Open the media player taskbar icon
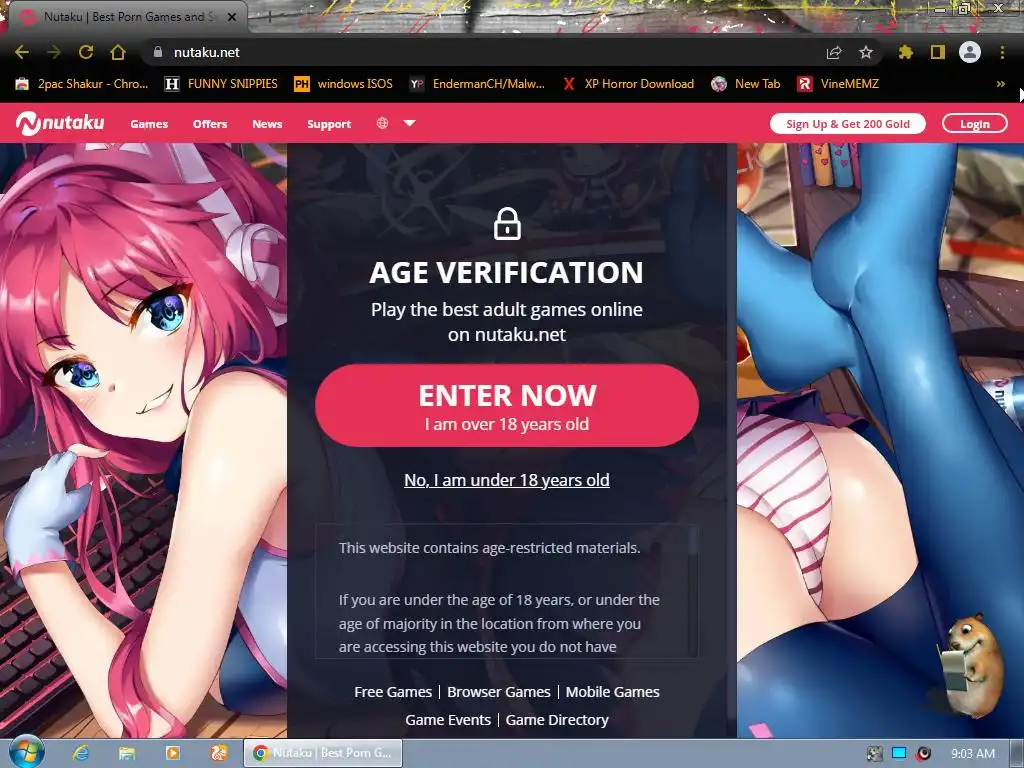This screenshot has height=768, width=1024. pyautogui.click(x=173, y=753)
